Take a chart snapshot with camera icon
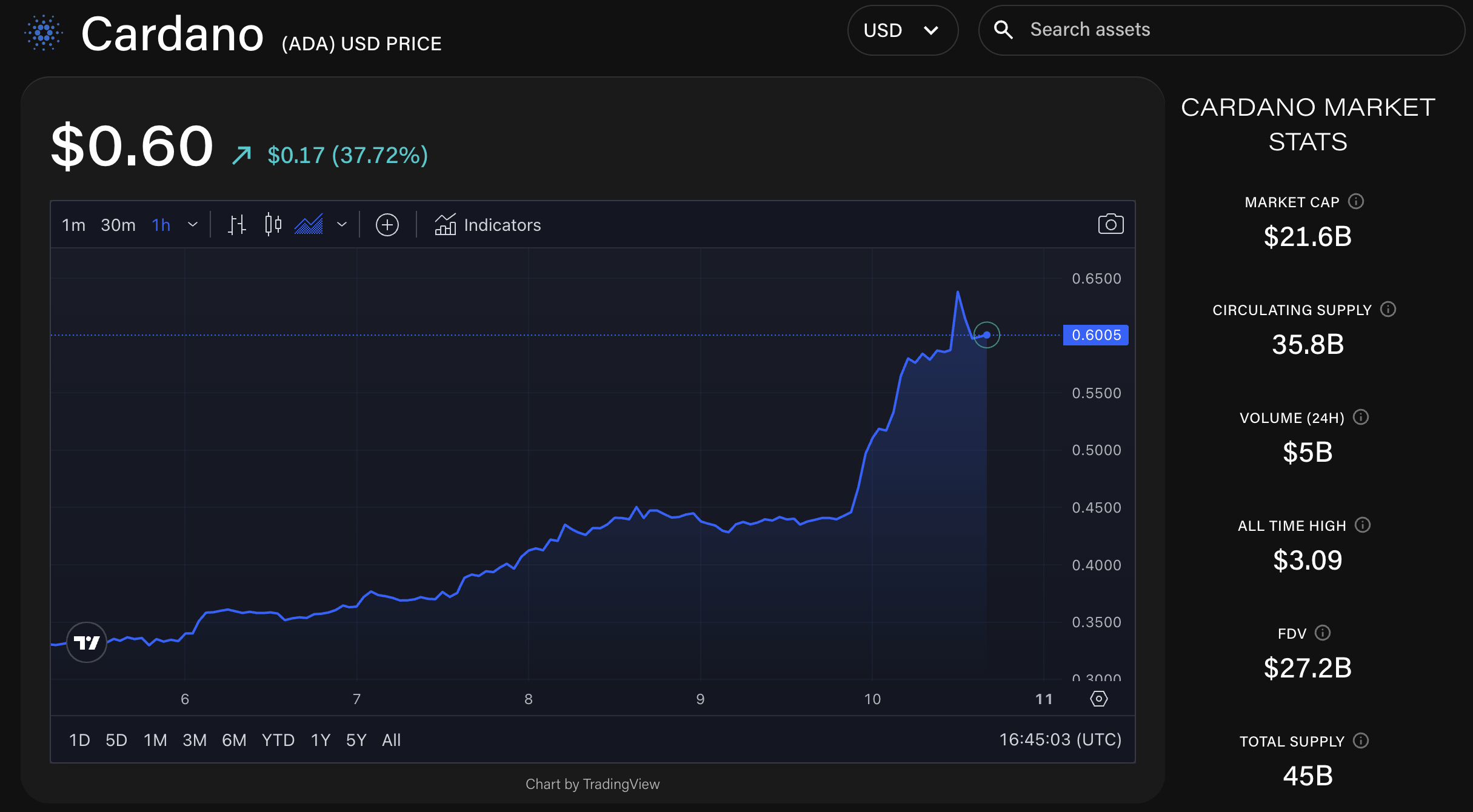Screen dimensions: 1473x812 click(1111, 224)
